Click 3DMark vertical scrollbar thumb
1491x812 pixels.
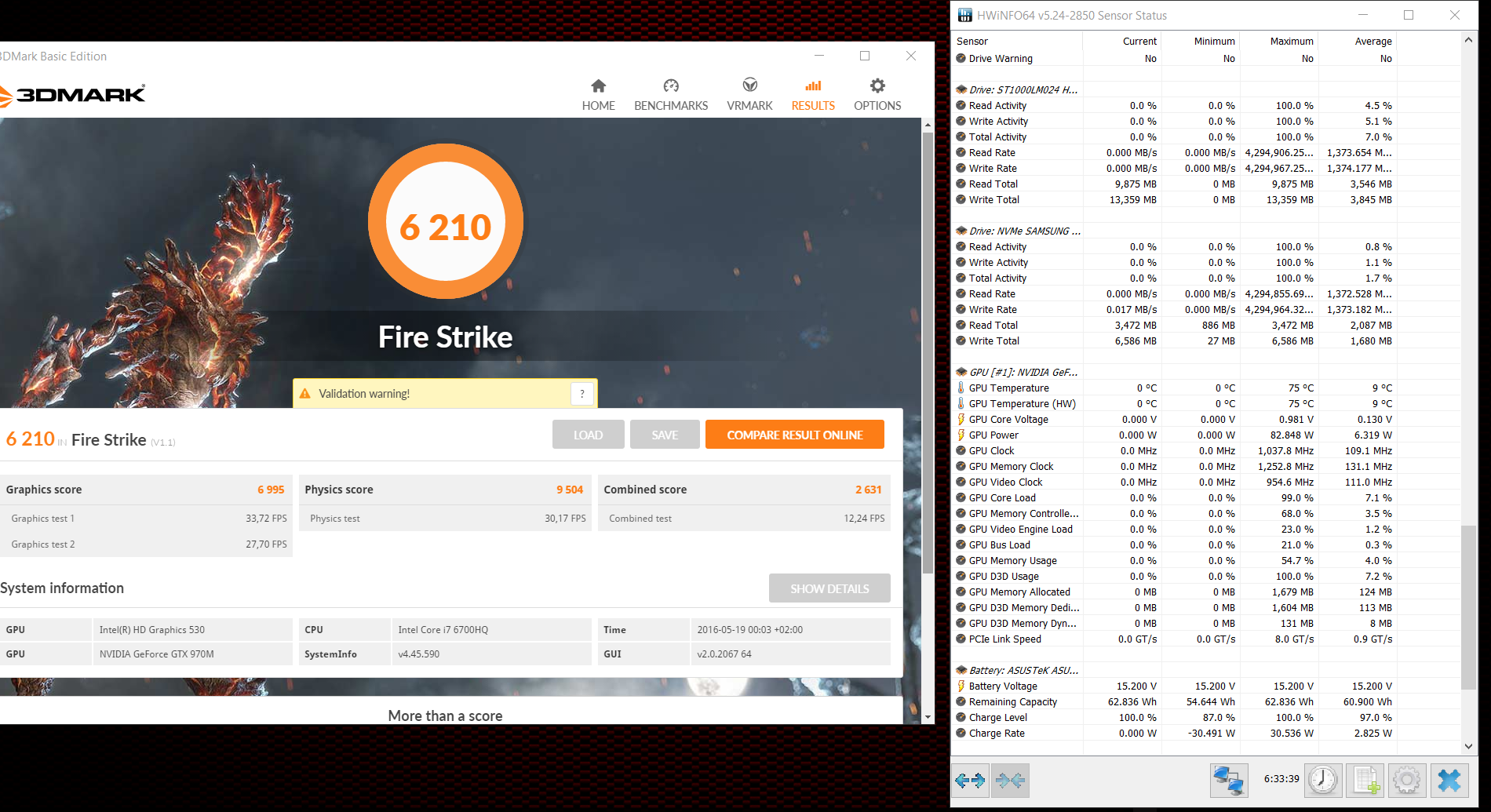[x=928, y=352]
